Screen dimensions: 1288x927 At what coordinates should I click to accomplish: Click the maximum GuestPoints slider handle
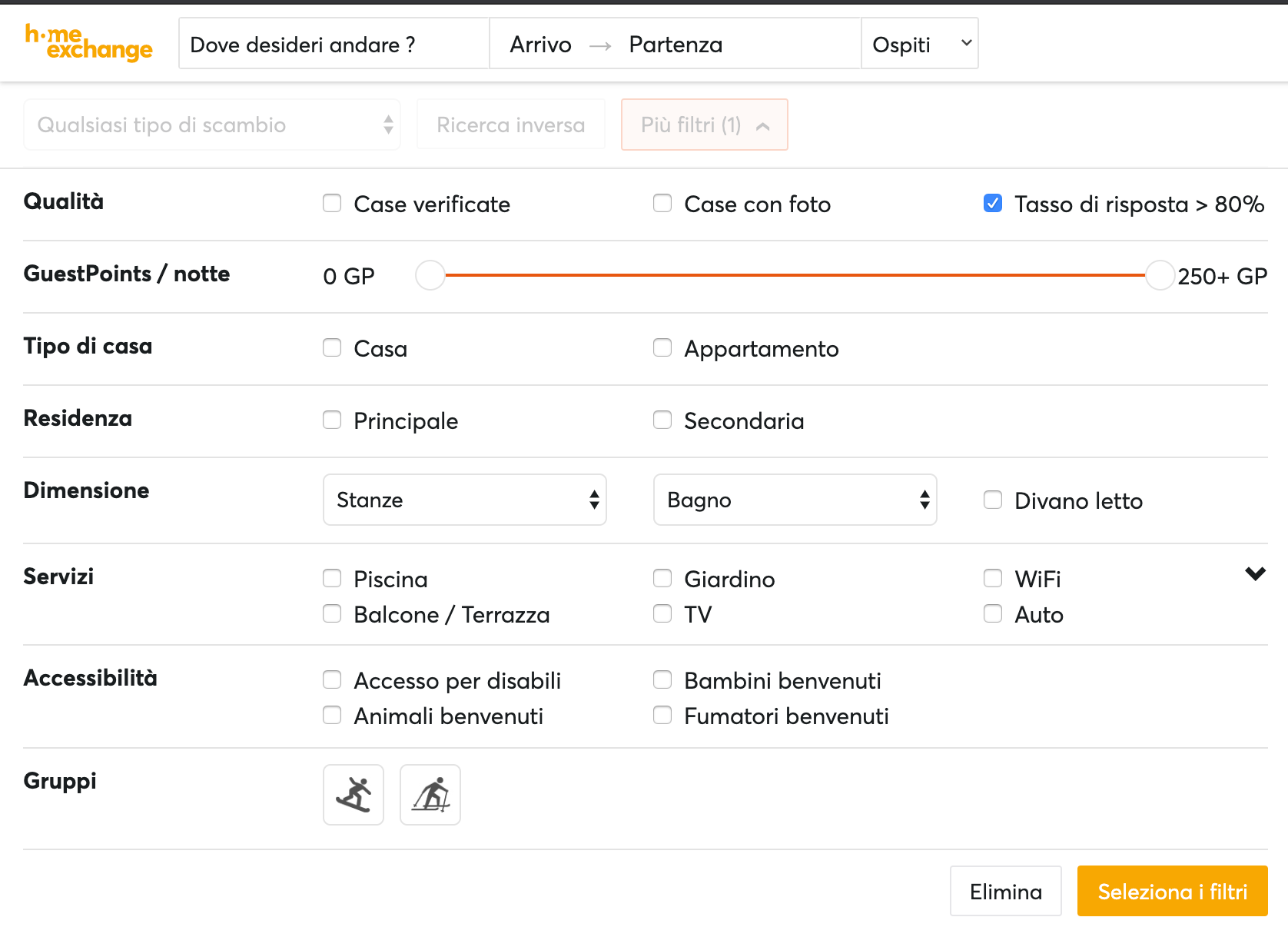(x=1160, y=275)
